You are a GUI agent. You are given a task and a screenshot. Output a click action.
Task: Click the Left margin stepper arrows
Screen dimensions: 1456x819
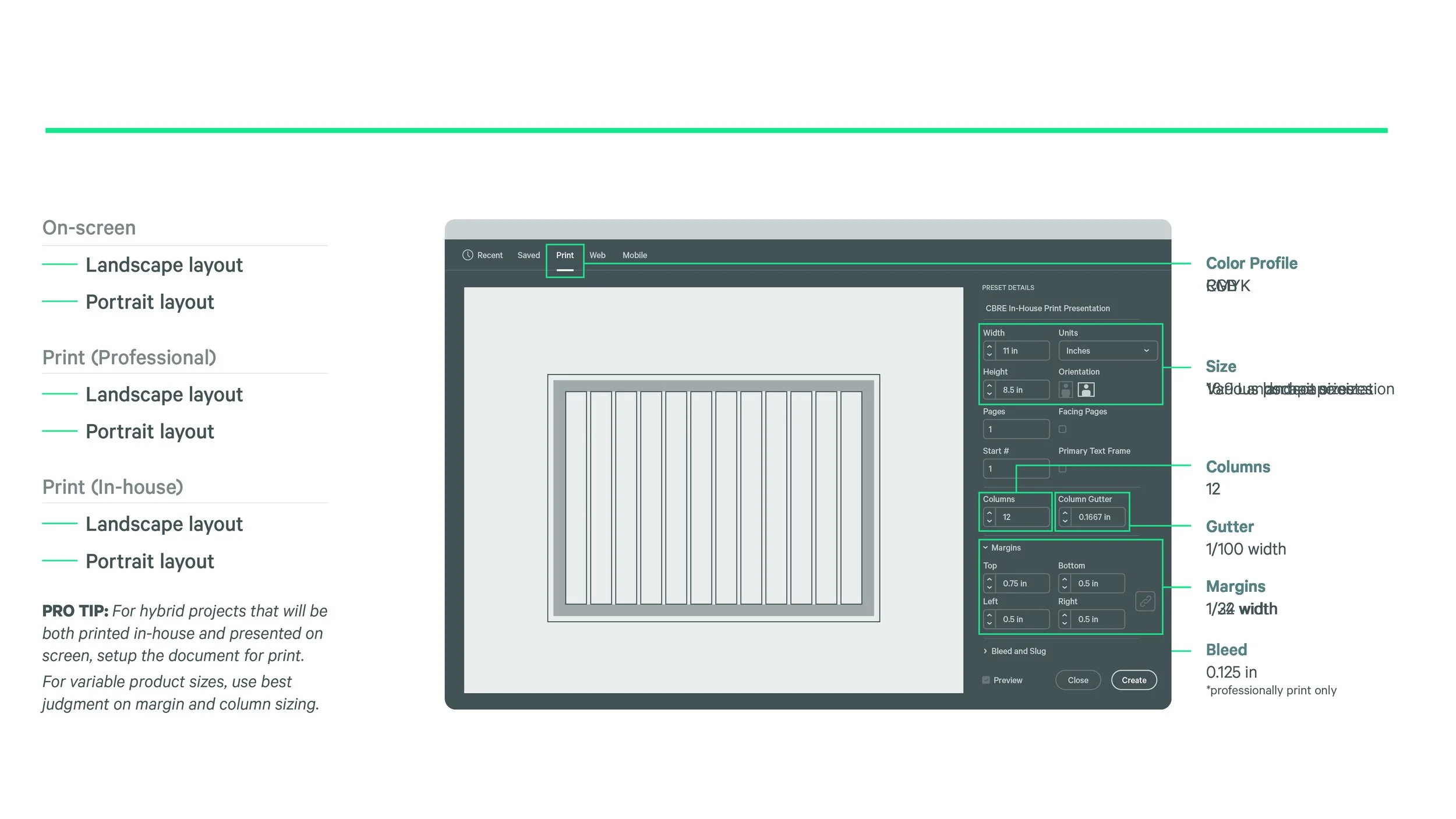point(989,619)
